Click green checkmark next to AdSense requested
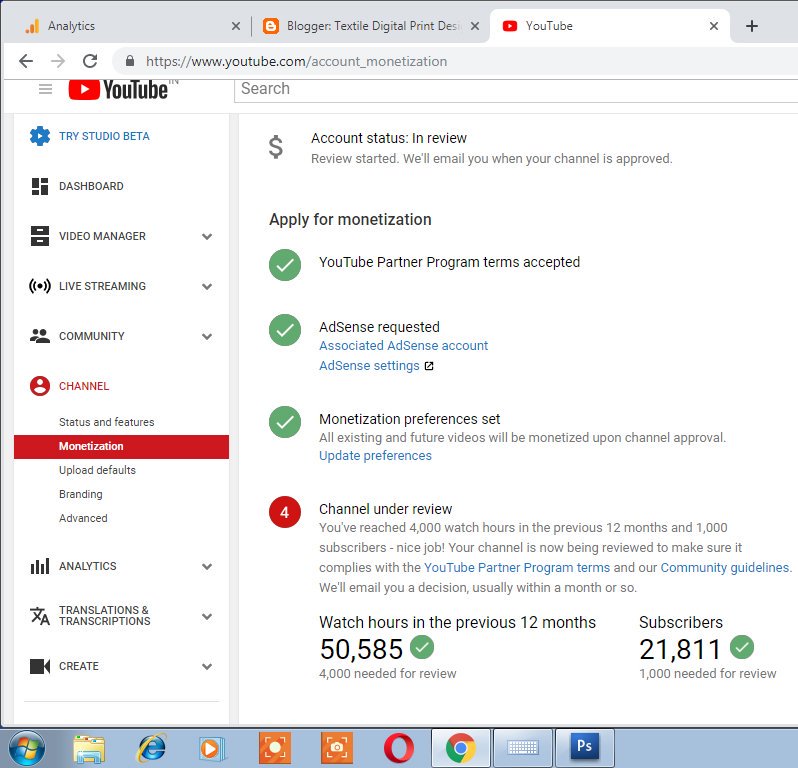798x768 pixels. click(x=285, y=330)
